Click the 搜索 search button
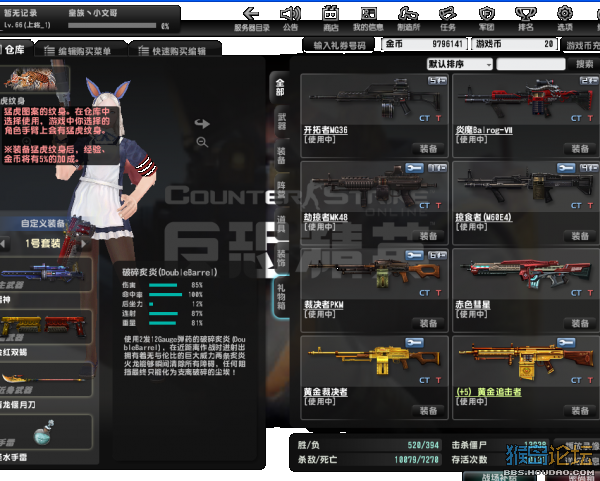Viewport: 600px width, 481px height. click(584, 64)
